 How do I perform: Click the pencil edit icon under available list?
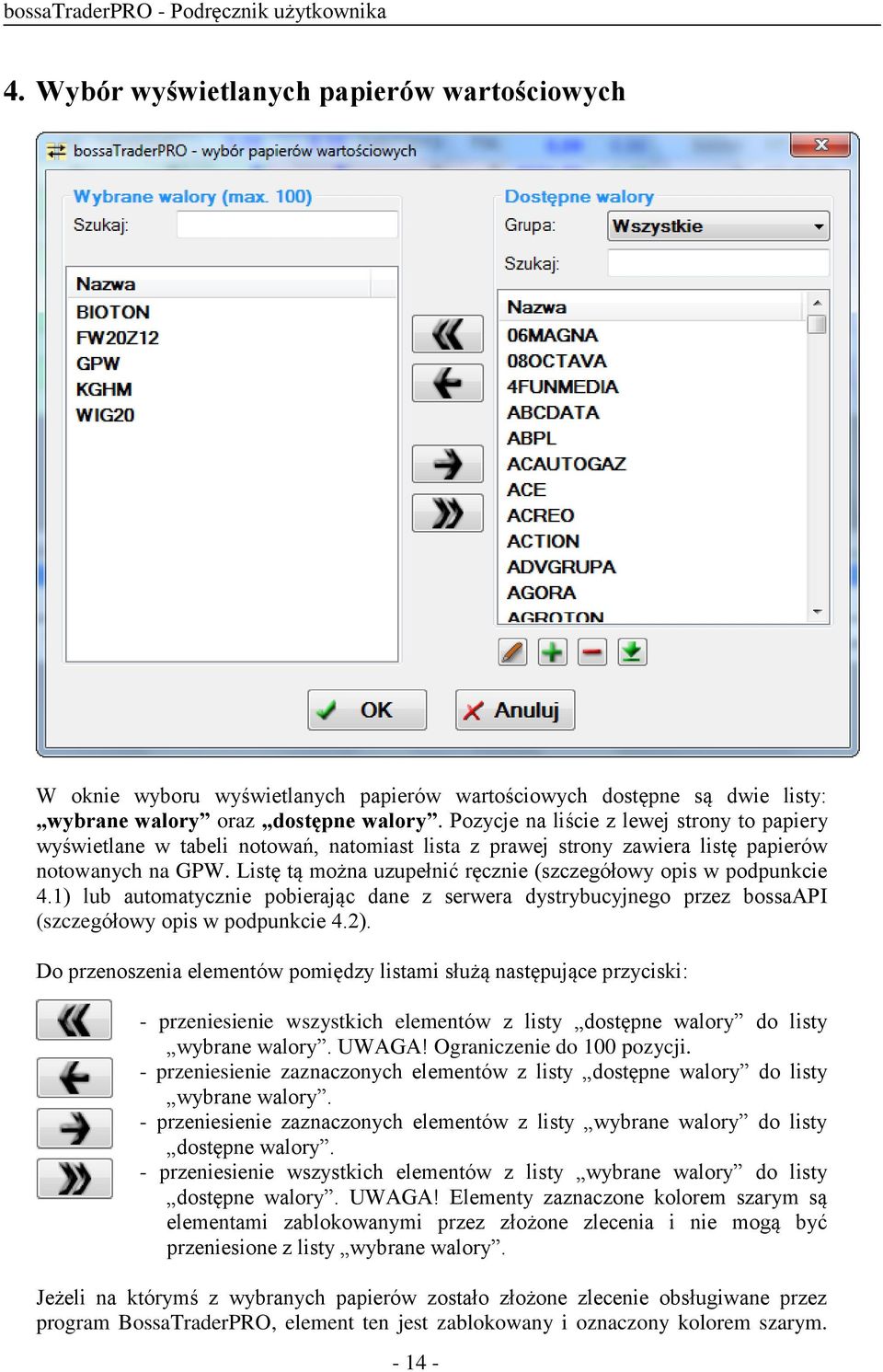512,652
